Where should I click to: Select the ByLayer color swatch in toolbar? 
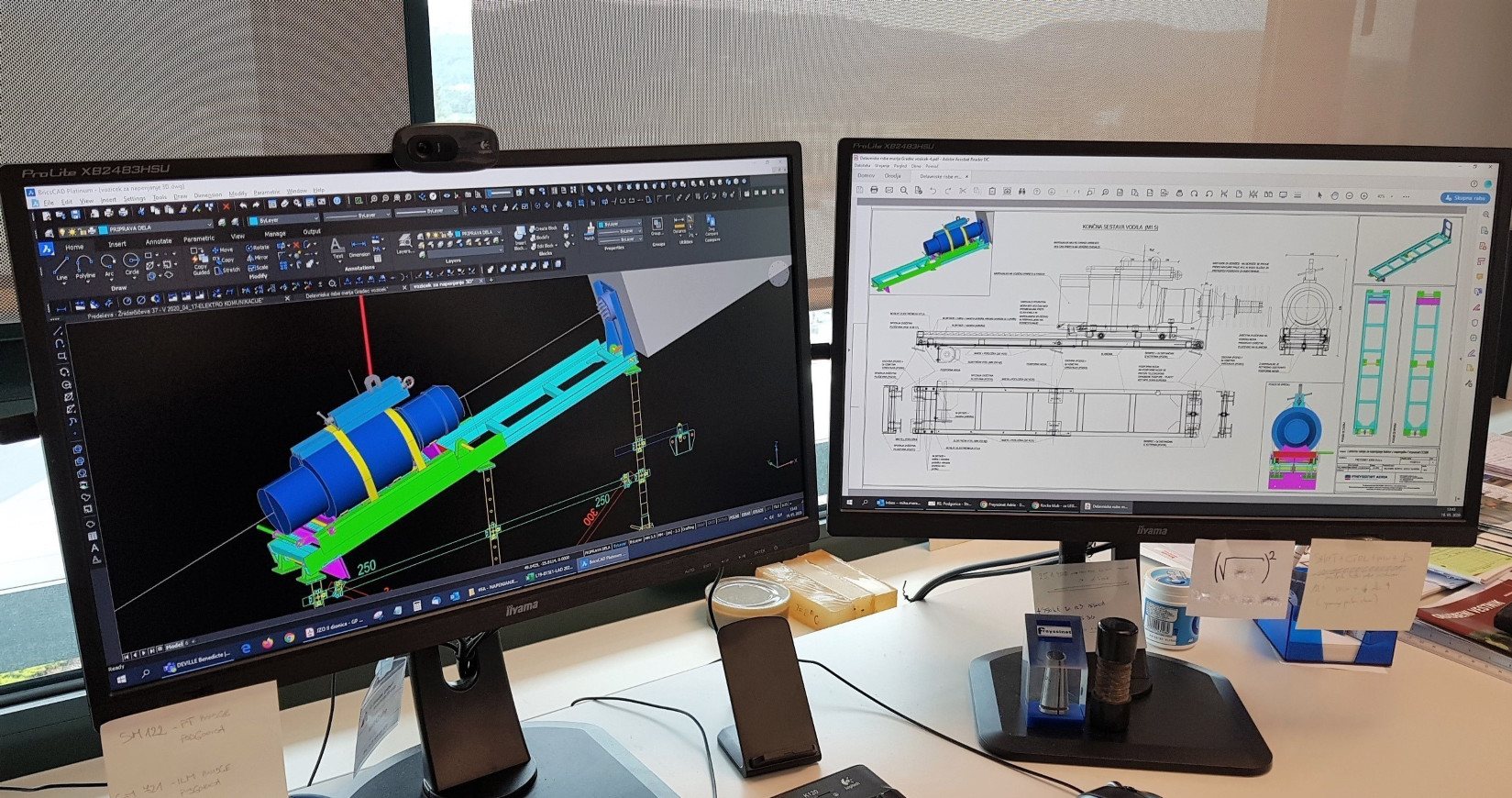pyautogui.click(x=253, y=221)
